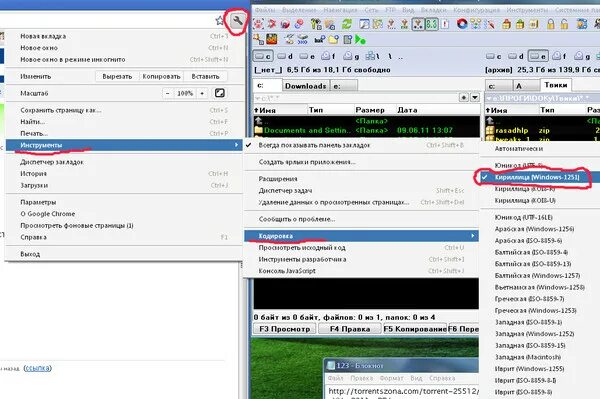Viewport: 600px width, 399px height.
Task: Switch to Твики tab in right panel
Action: click(x=556, y=85)
